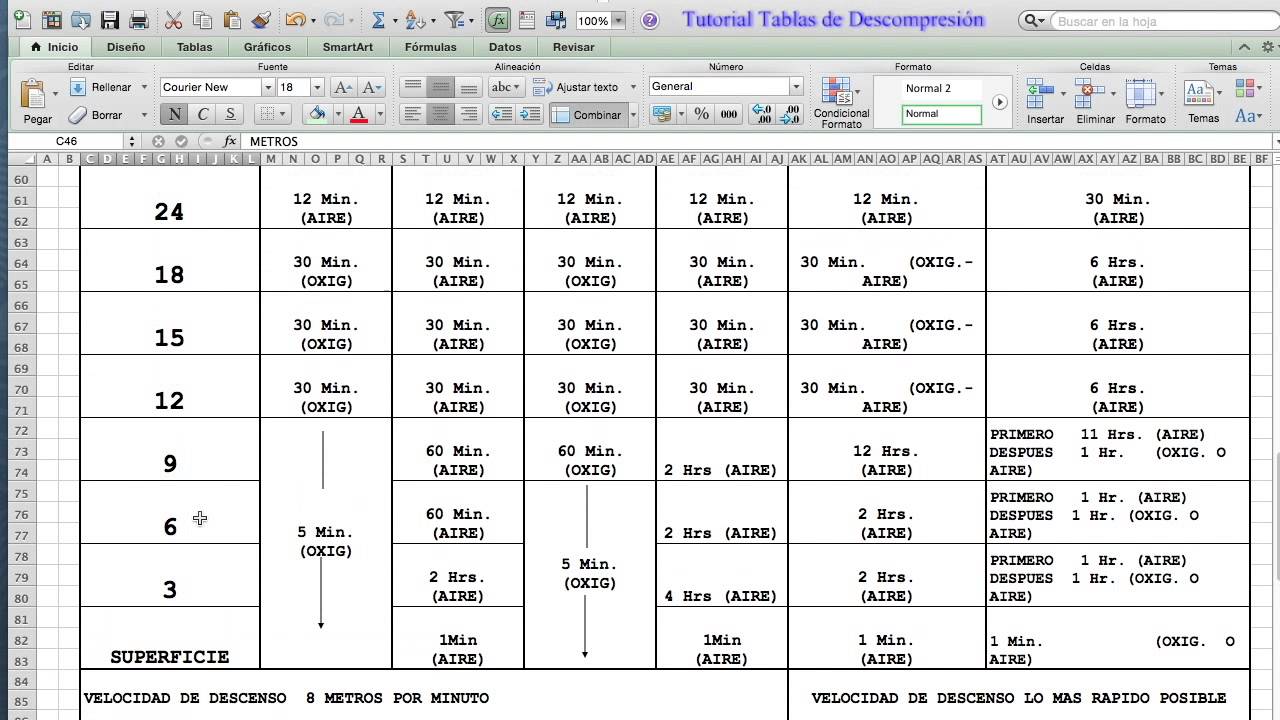Toggle bold N formatting

175,114
